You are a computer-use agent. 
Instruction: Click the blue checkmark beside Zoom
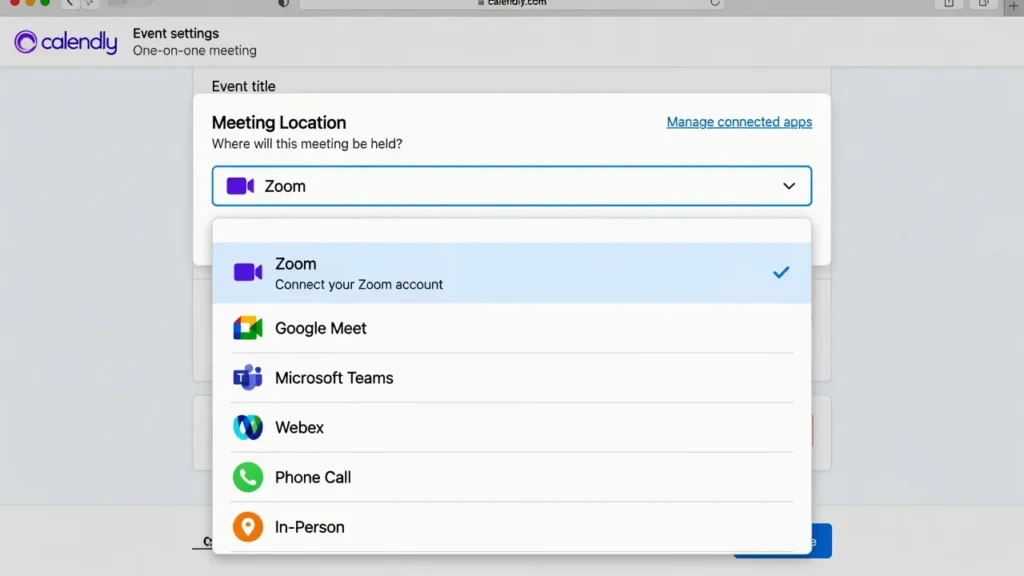(x=781, y=272)
